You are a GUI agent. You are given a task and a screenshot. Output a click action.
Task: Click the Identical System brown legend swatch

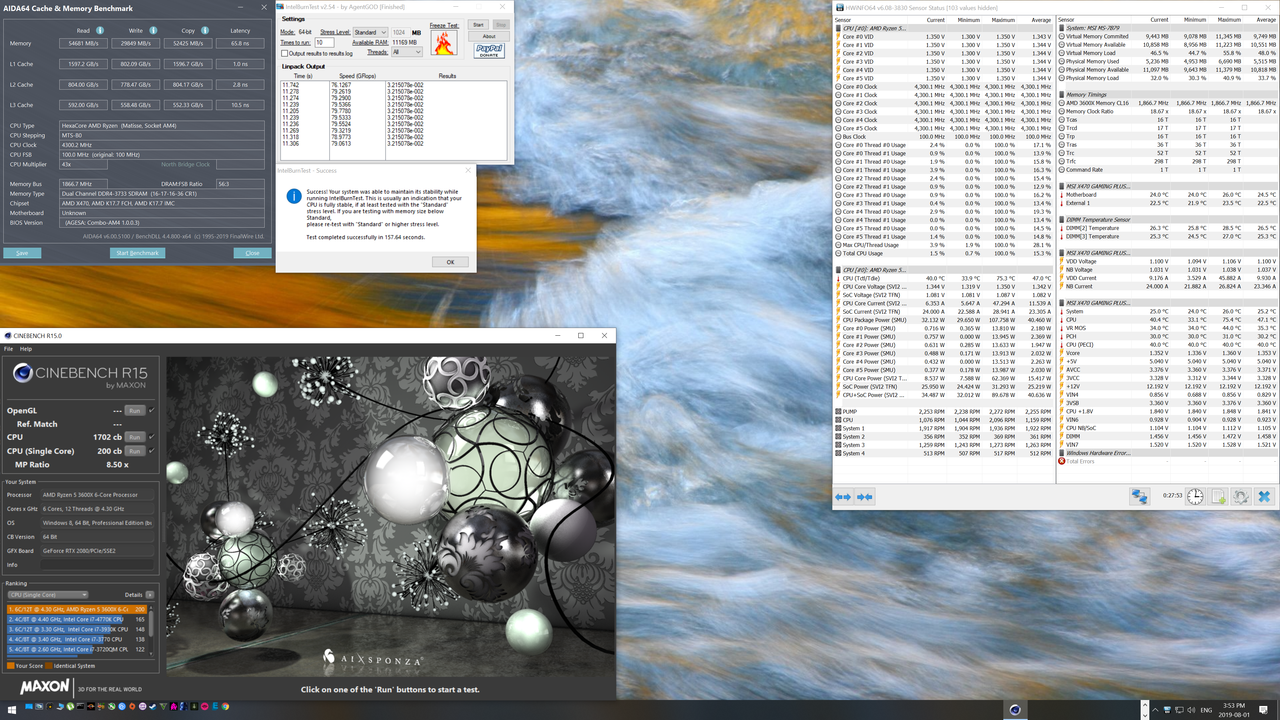(49, 665)
